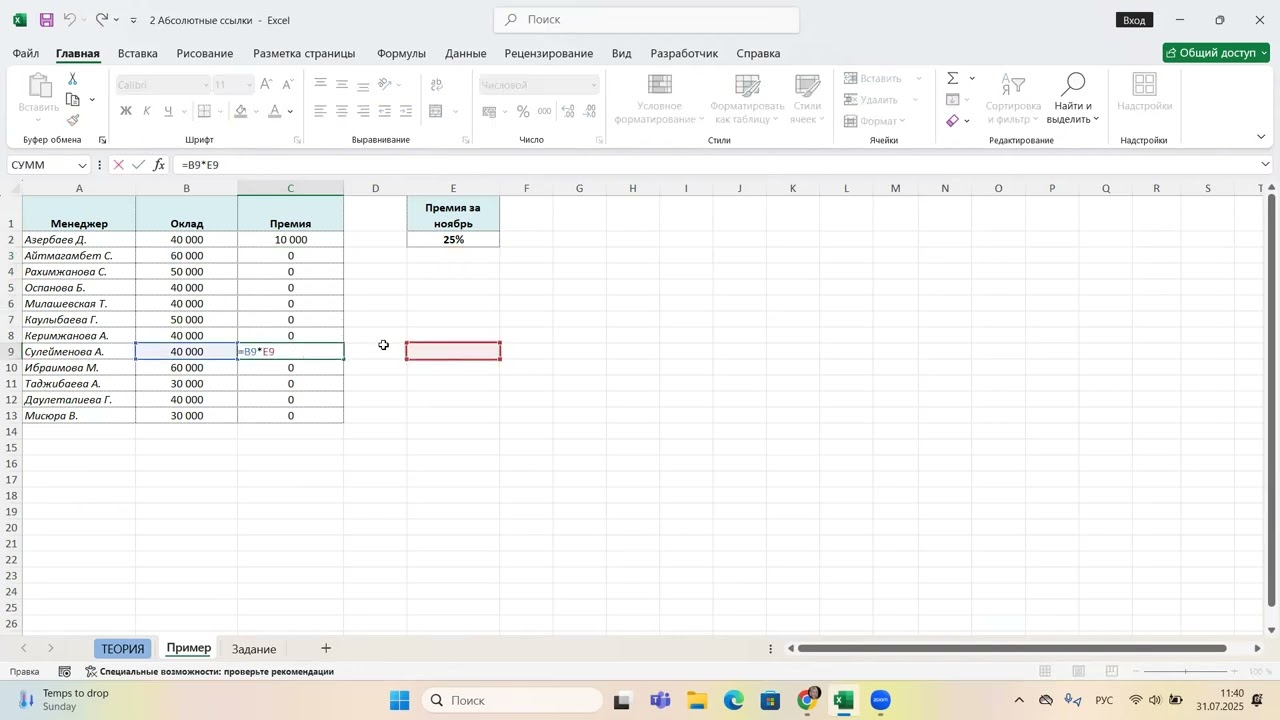Image resolution: width=1280 pixels, height=720 pixels.
Task: Open the font name Calibri dropdown
Action: (x=206, y=85)
